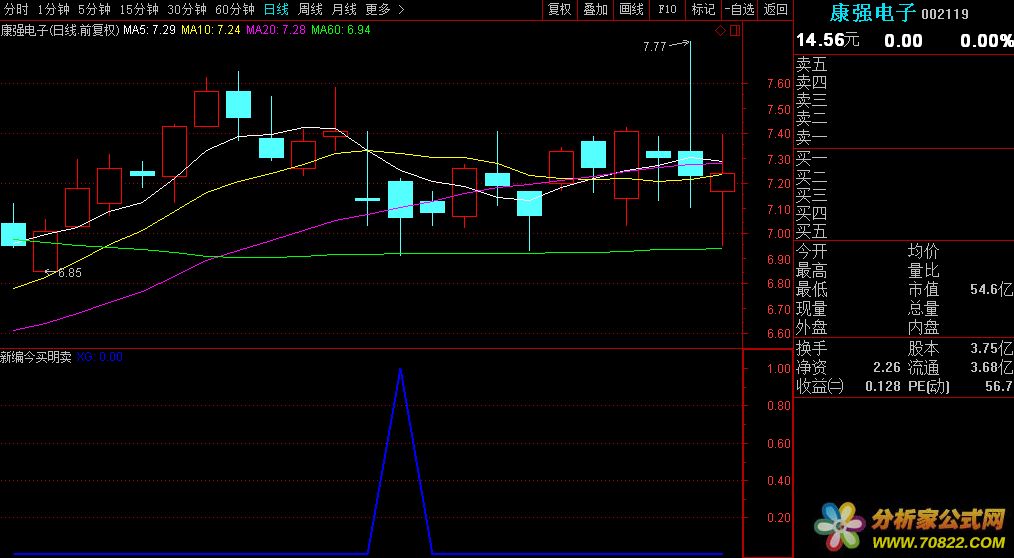Click the 股本 3.75亿 value
The height and width of the screenshot is (558, 1014).
(991, 349)
